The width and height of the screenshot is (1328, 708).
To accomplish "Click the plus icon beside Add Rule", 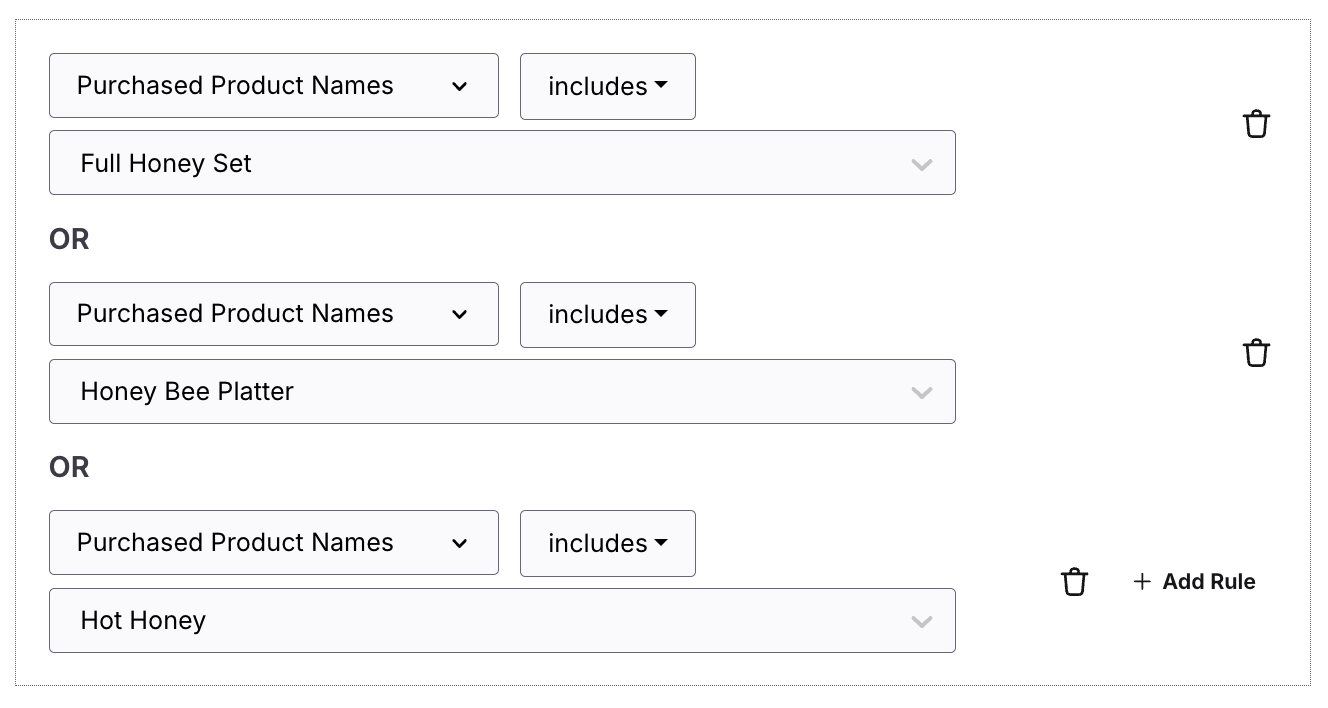I will click(x=1142, y=581).
